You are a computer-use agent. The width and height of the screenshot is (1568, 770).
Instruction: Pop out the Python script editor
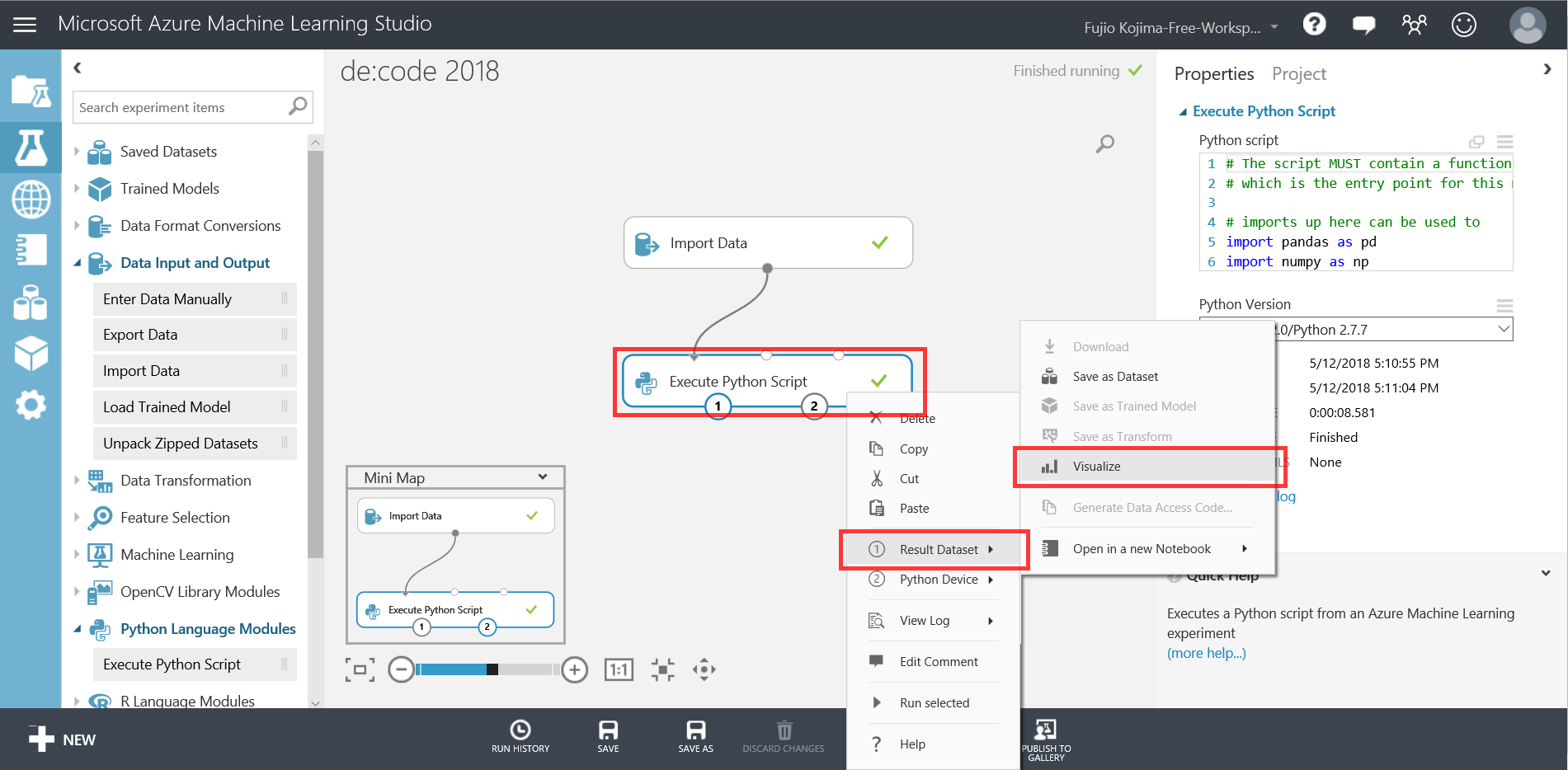(x=1476, y=142)
